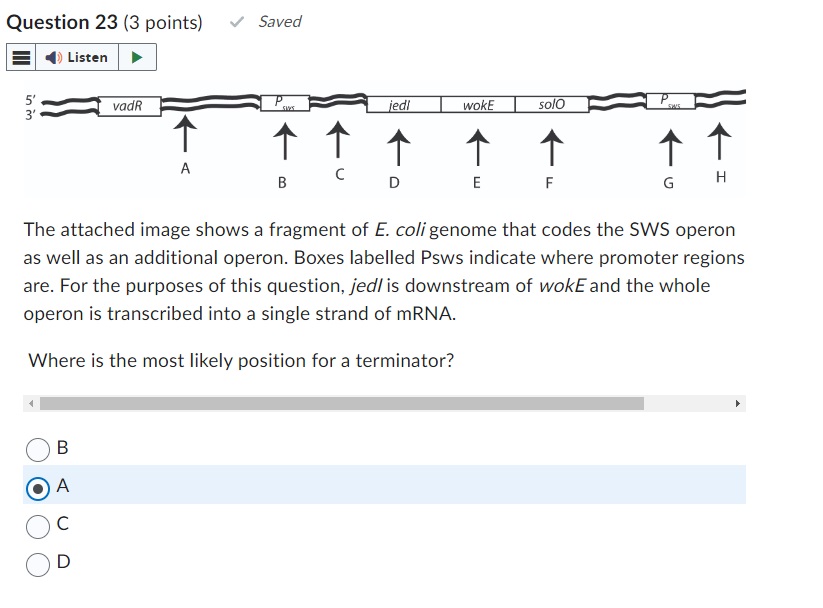Select answer choice B
The height and width of the screenshot is (608, 823).
point(37,450)
